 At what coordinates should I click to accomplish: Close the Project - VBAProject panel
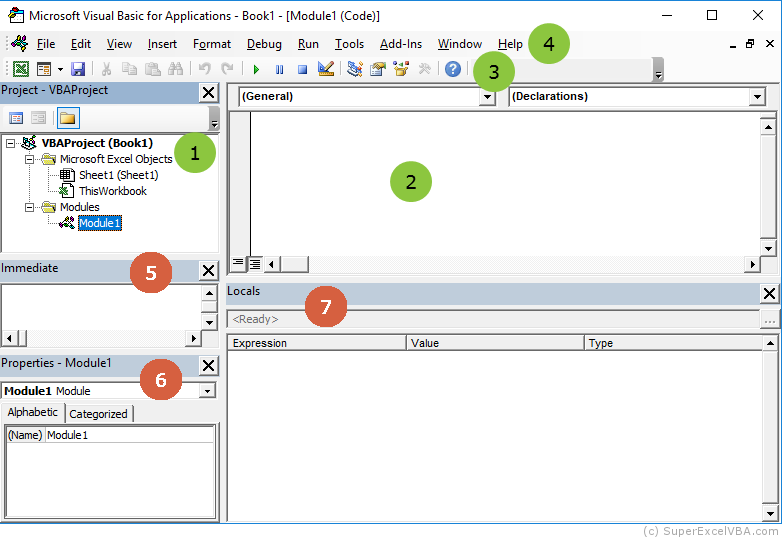tap(208, 93)
